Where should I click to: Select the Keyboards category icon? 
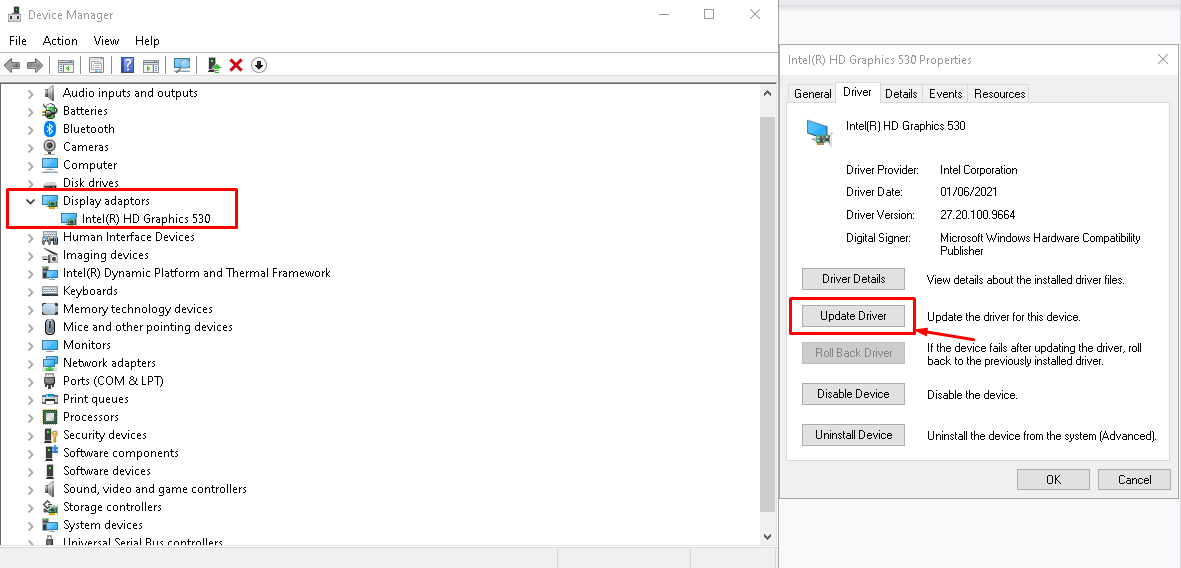tap(50, 291)
